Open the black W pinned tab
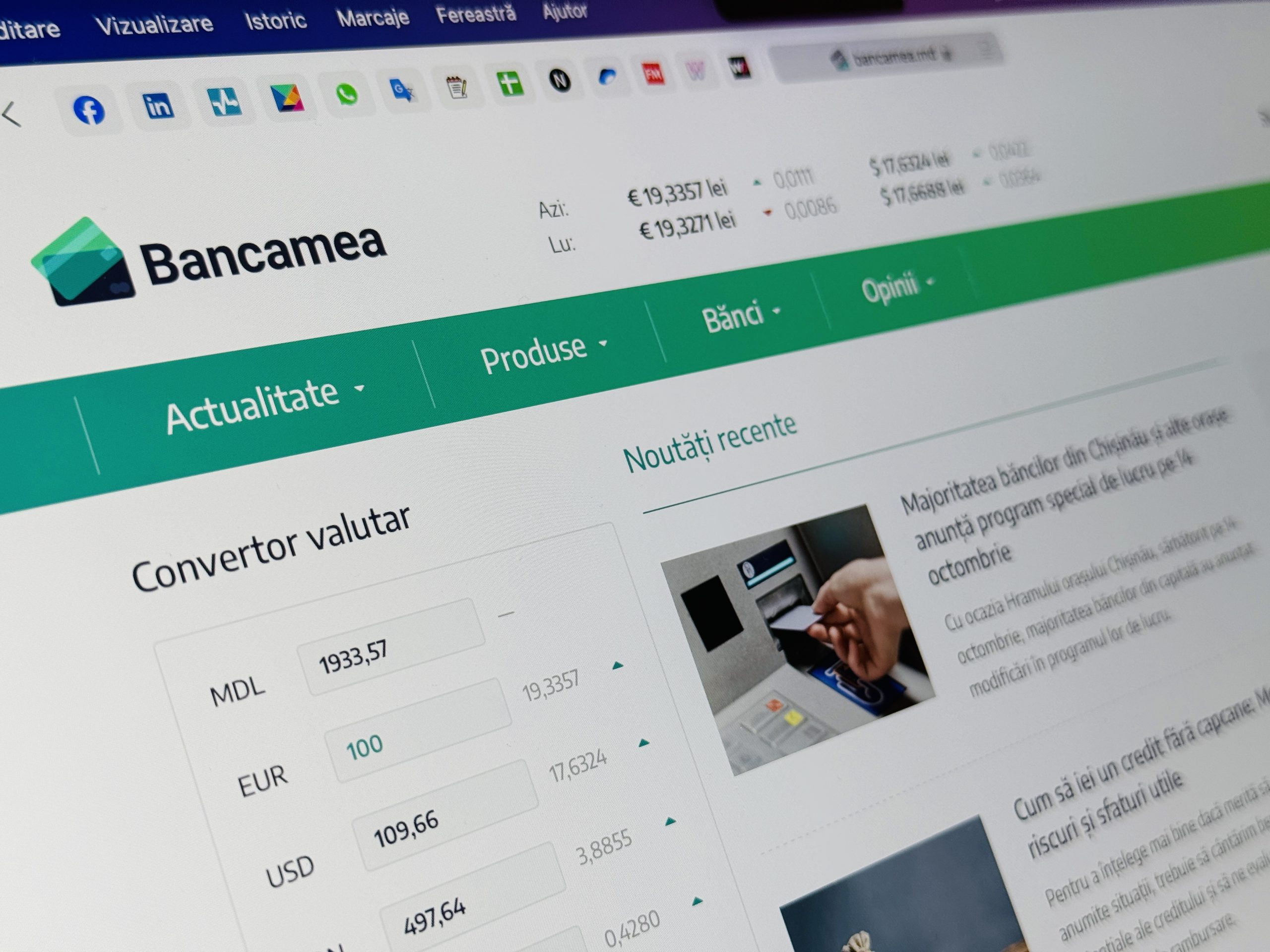The width and height of the screenshot is (1270, 952). tap(739, 68)
